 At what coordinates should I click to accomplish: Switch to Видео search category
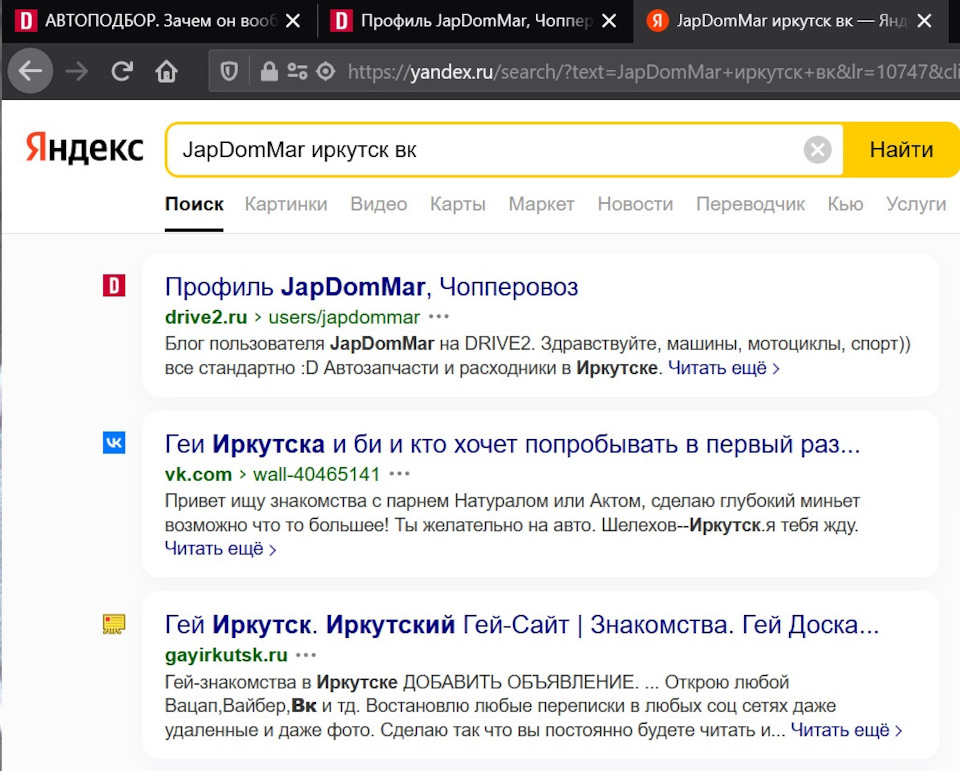pos(378,204)
